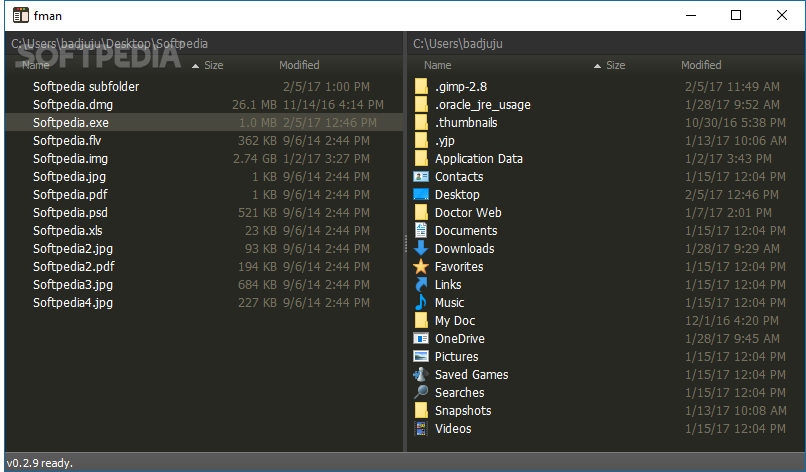Click the right pane sort arrow indicator
The image size is (806, 472).
pyautogui.click(x=597, y=66)
